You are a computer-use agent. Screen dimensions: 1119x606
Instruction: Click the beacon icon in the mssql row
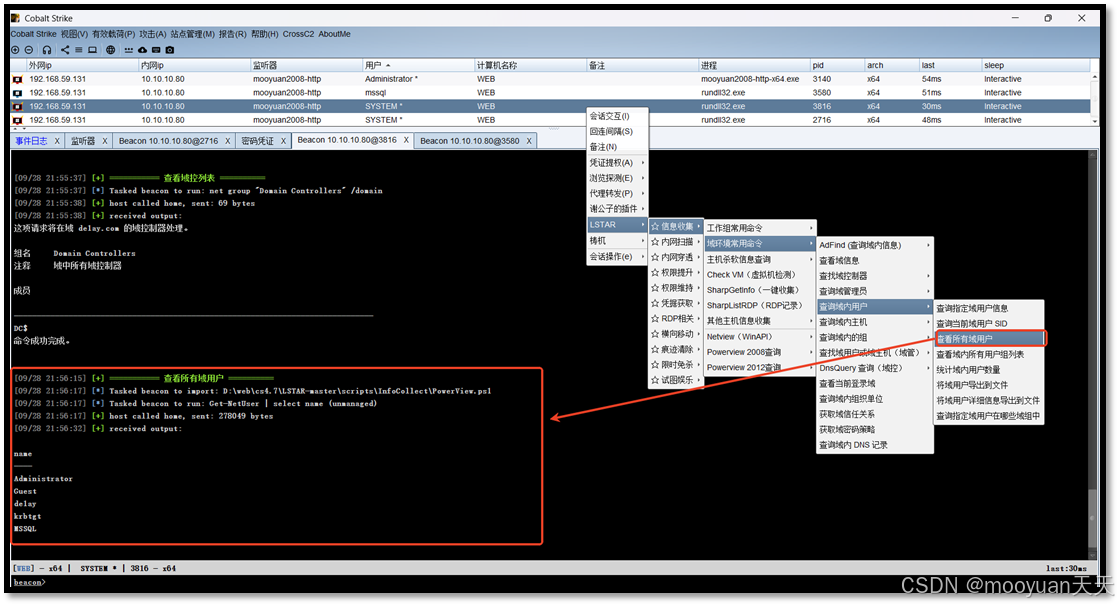(18, 93)
